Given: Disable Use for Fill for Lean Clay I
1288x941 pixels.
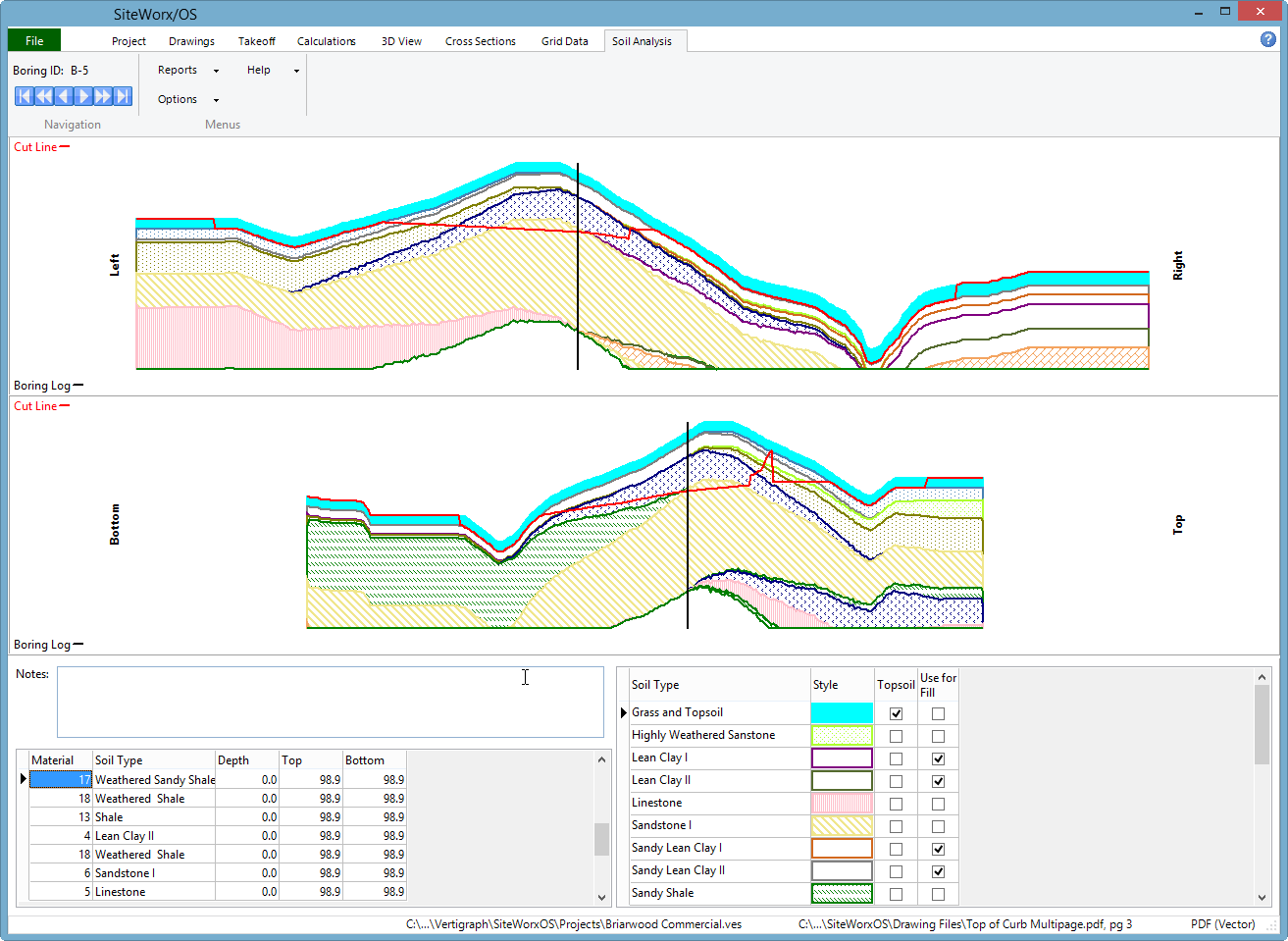Looking at the screenshot, I should (937, 758).
